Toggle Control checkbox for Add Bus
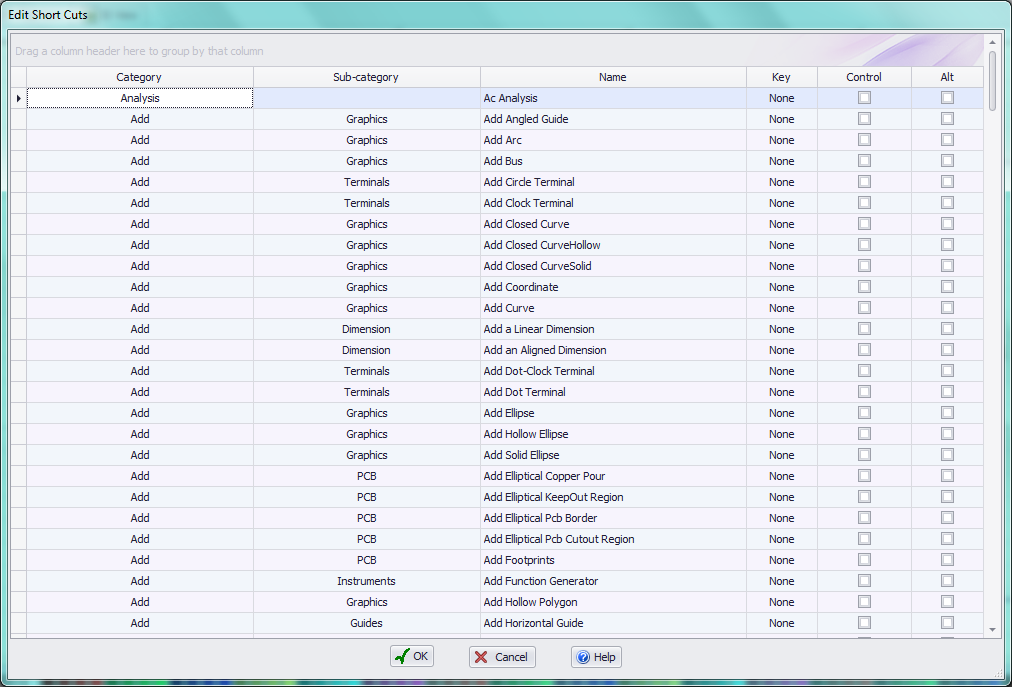The height and width of the screenshot is (687, 1012). pyautogui.click(x=864, y=161)
